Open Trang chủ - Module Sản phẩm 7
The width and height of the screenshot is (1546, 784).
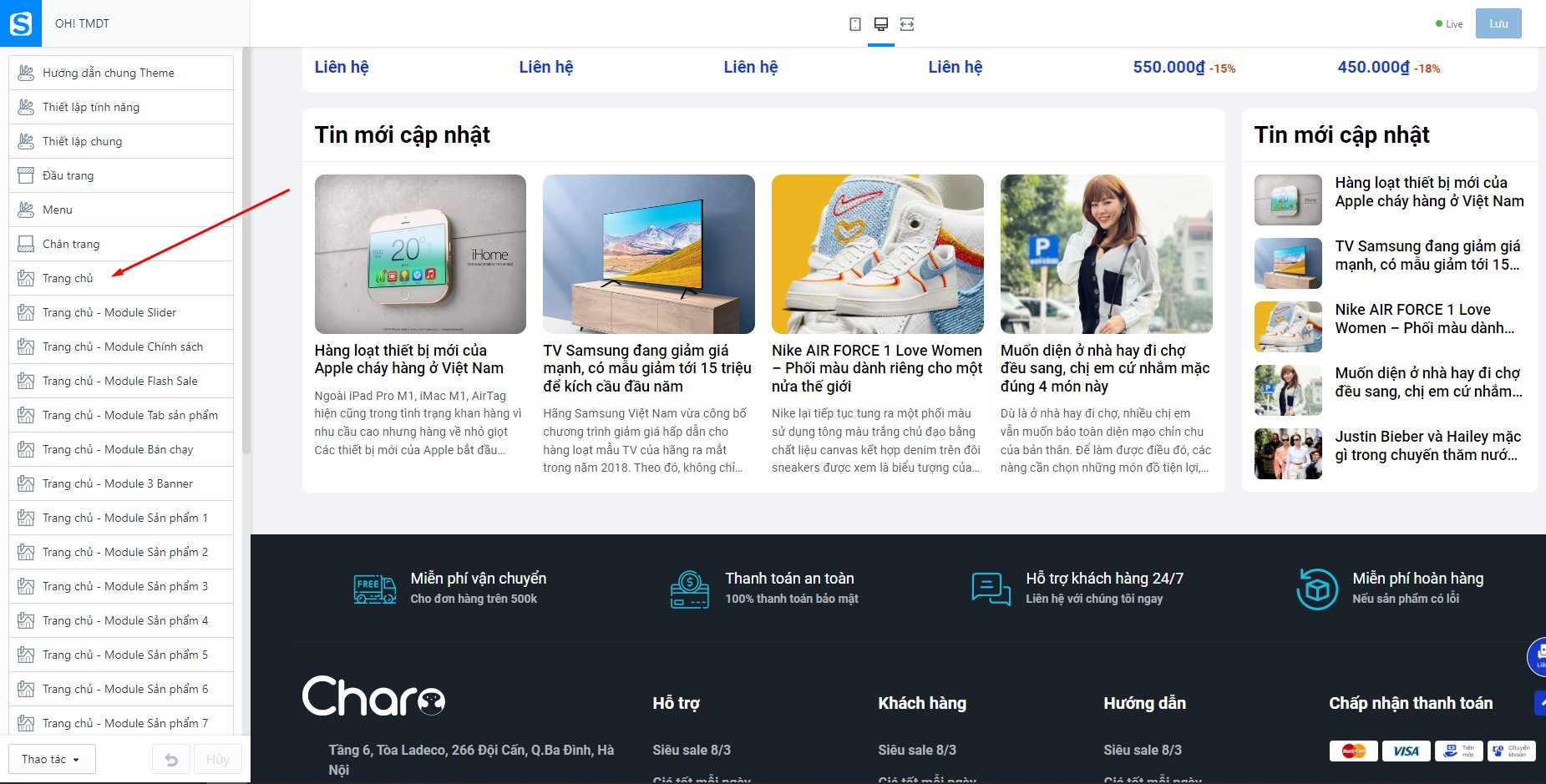(x=121, y=723)
